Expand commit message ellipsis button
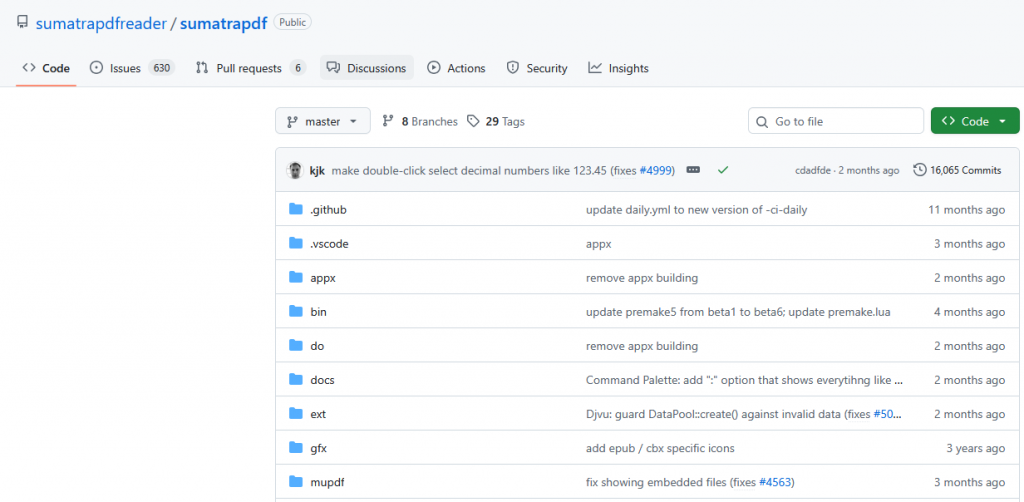This screenshot has width=1024, height=502. (x=693, y=170)
